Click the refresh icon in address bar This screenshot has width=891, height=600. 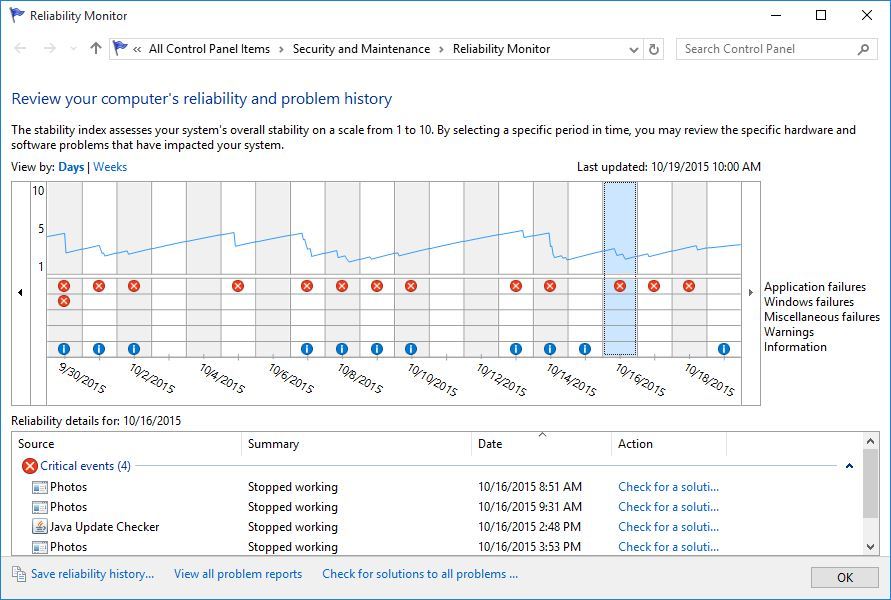coord(653,49)
